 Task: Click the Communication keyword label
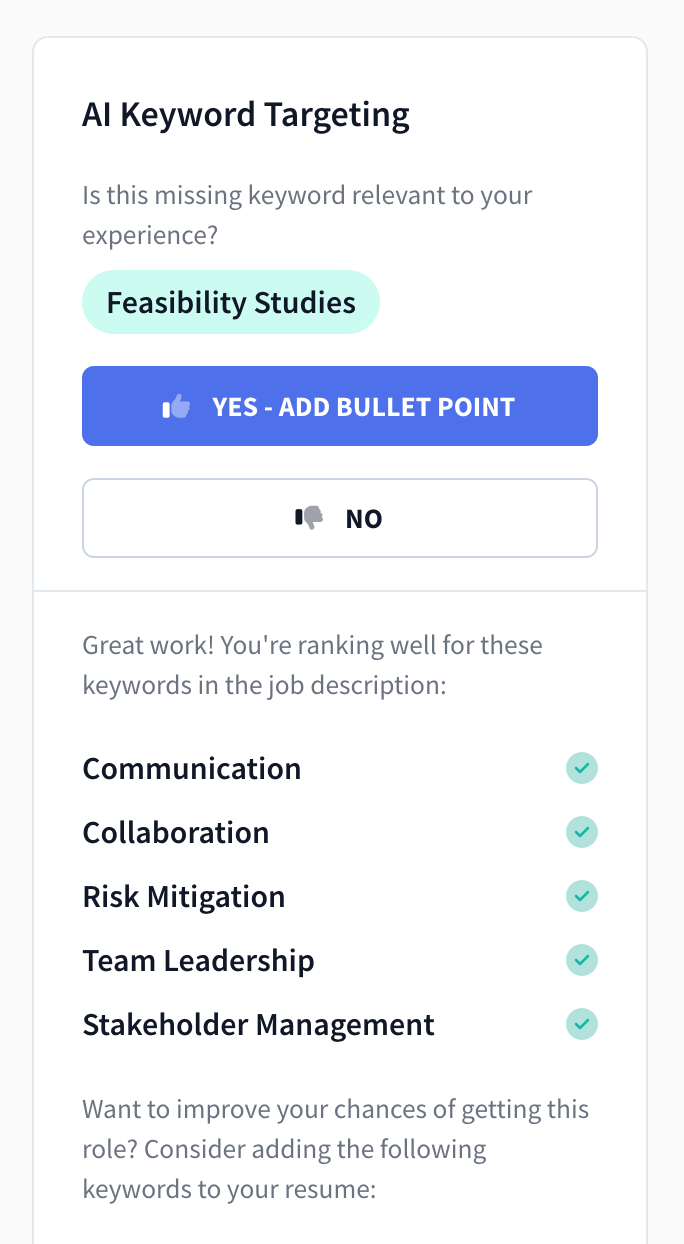pyautogui.click(x=191, y=768)
